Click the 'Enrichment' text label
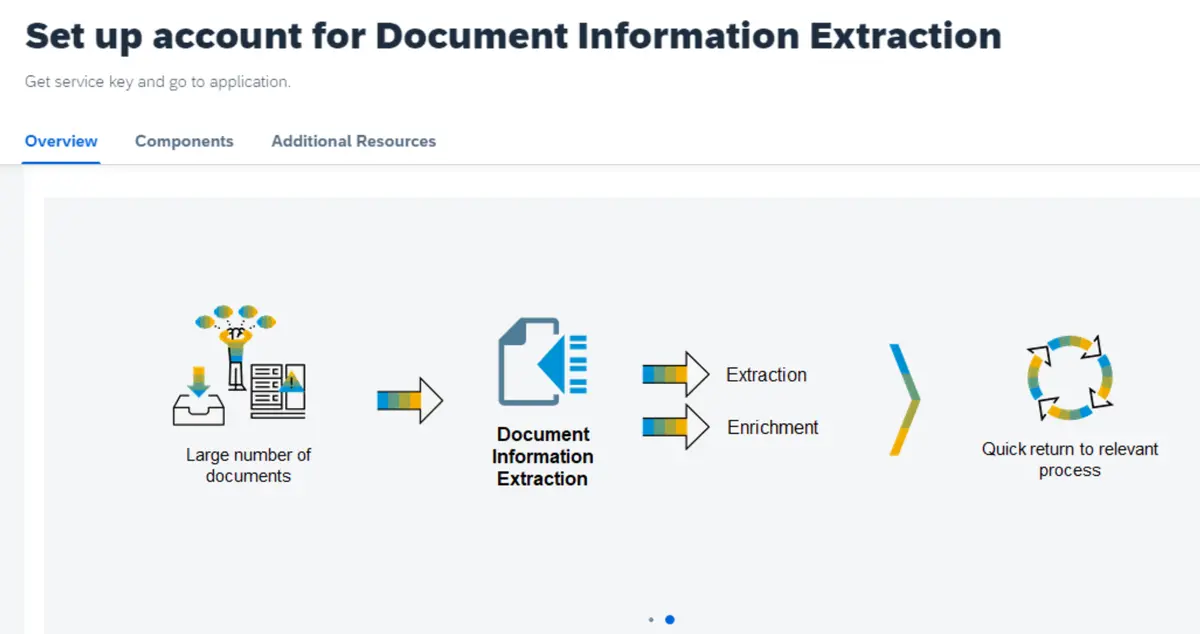The image size is (1200, 634). tap(772, 427)
